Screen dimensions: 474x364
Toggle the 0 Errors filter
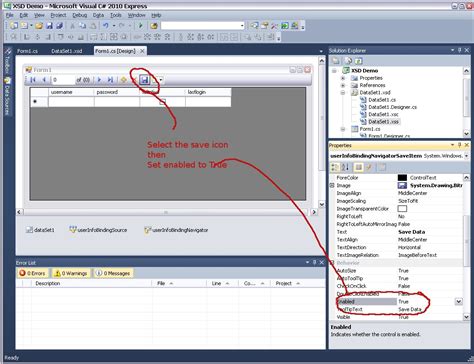[x=32, y=273]
